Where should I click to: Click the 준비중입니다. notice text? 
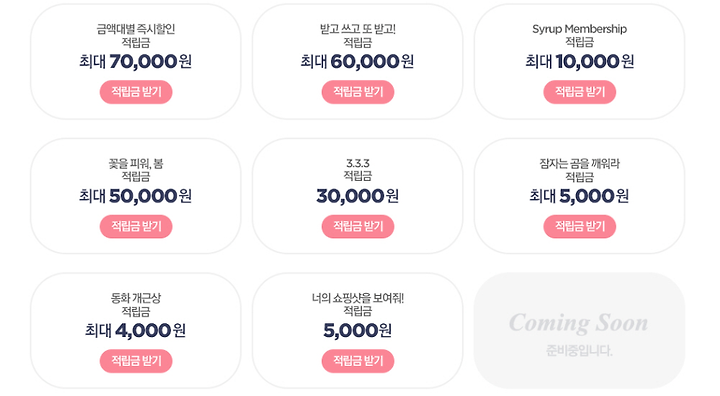579,351
